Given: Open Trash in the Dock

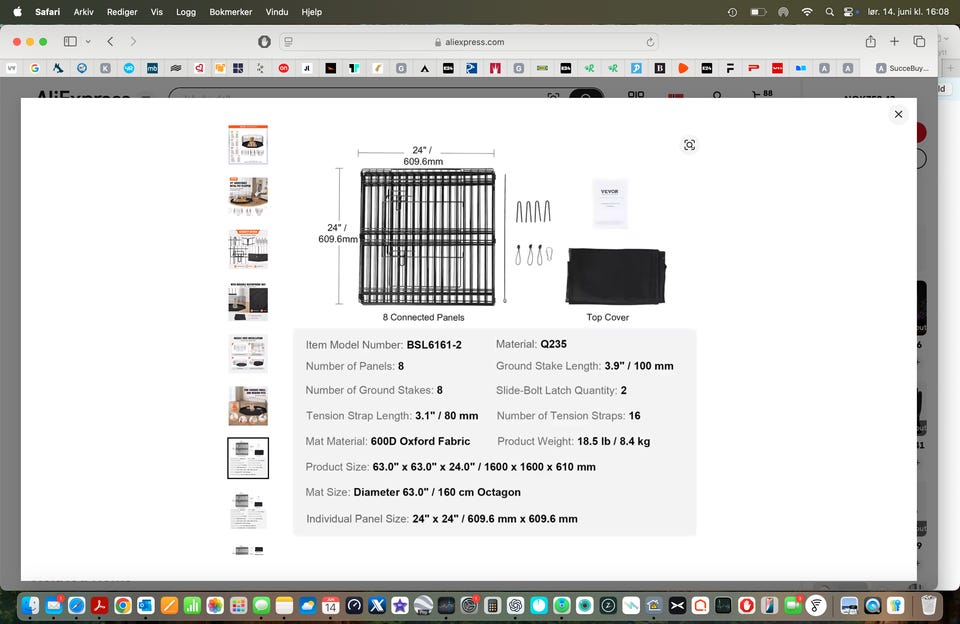Looking at the screenshot, I should tap(928, 606).
